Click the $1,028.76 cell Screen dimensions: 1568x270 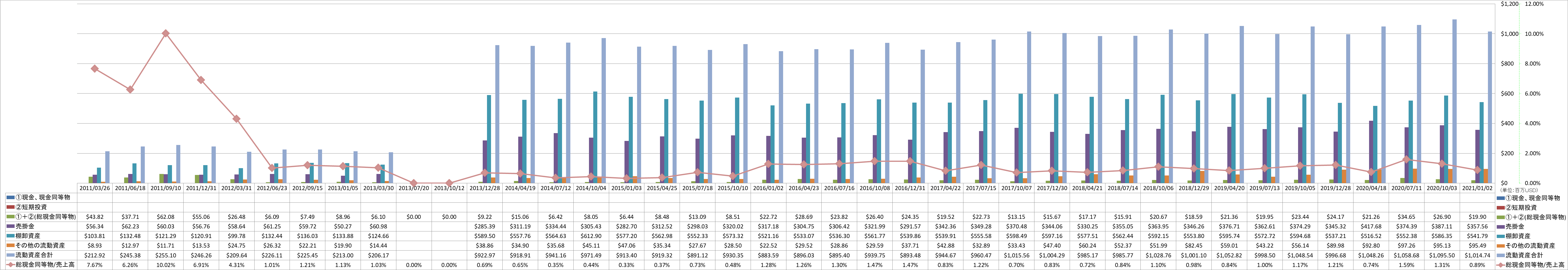pos(1158,255)
